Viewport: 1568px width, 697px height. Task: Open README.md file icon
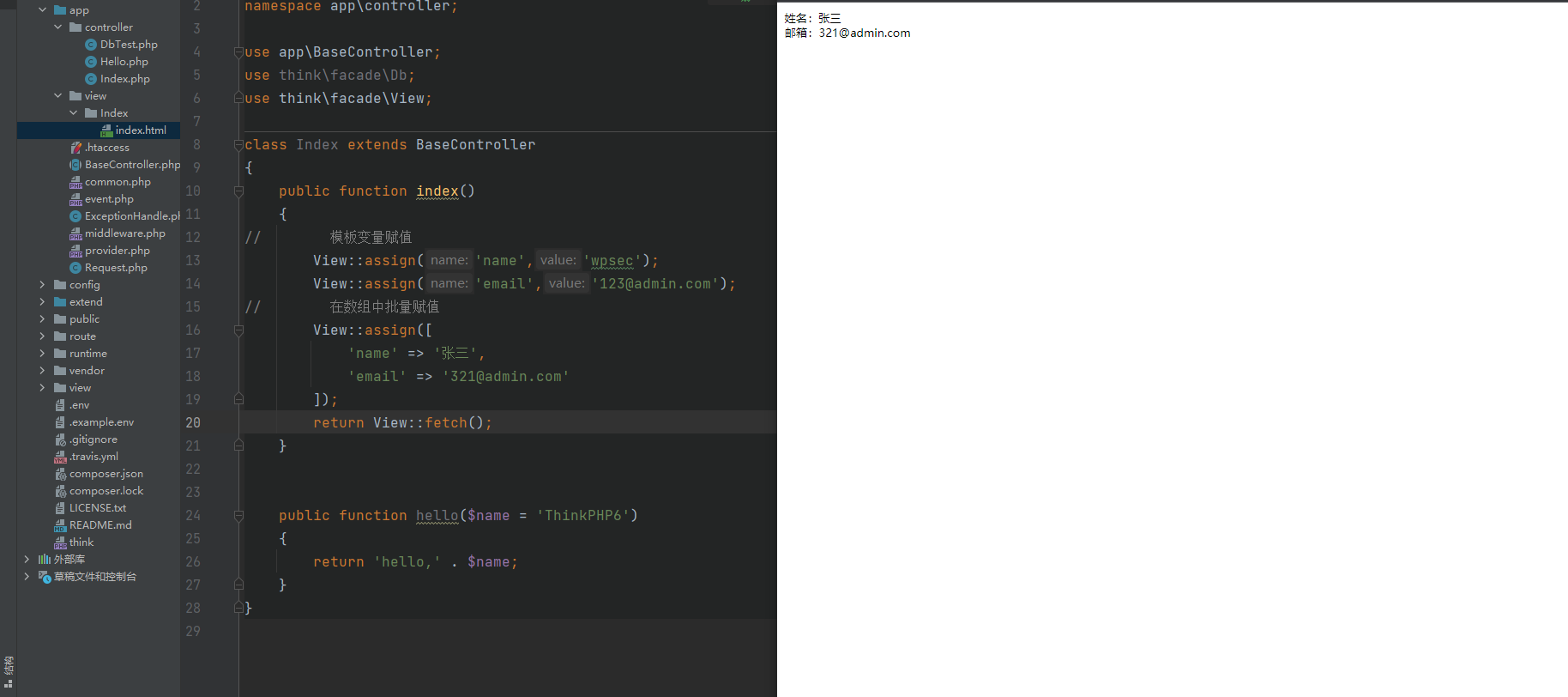pyautogui.click(x=60, y=525)
